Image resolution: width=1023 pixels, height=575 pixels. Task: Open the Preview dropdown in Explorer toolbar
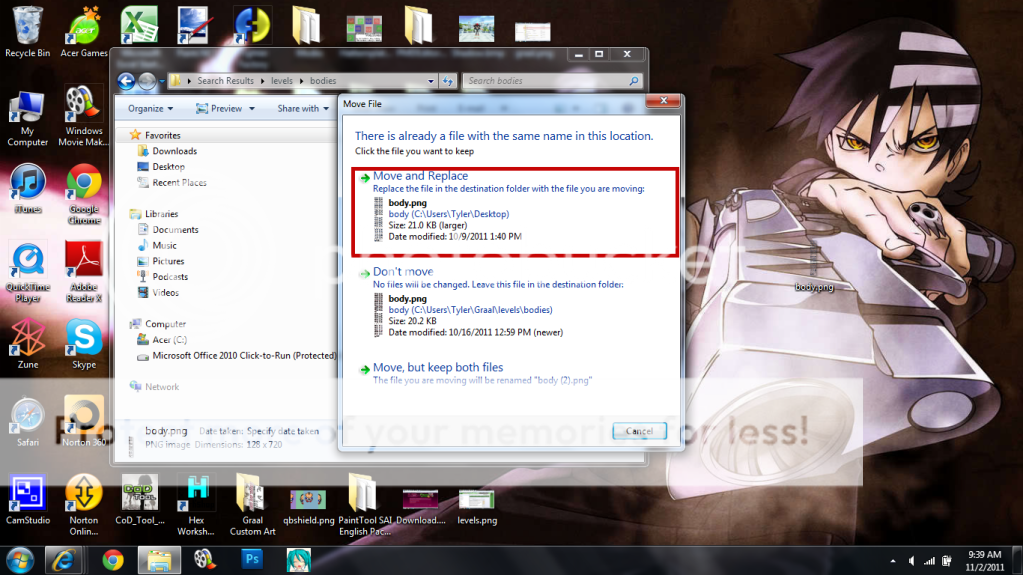[x=231, y=108]
